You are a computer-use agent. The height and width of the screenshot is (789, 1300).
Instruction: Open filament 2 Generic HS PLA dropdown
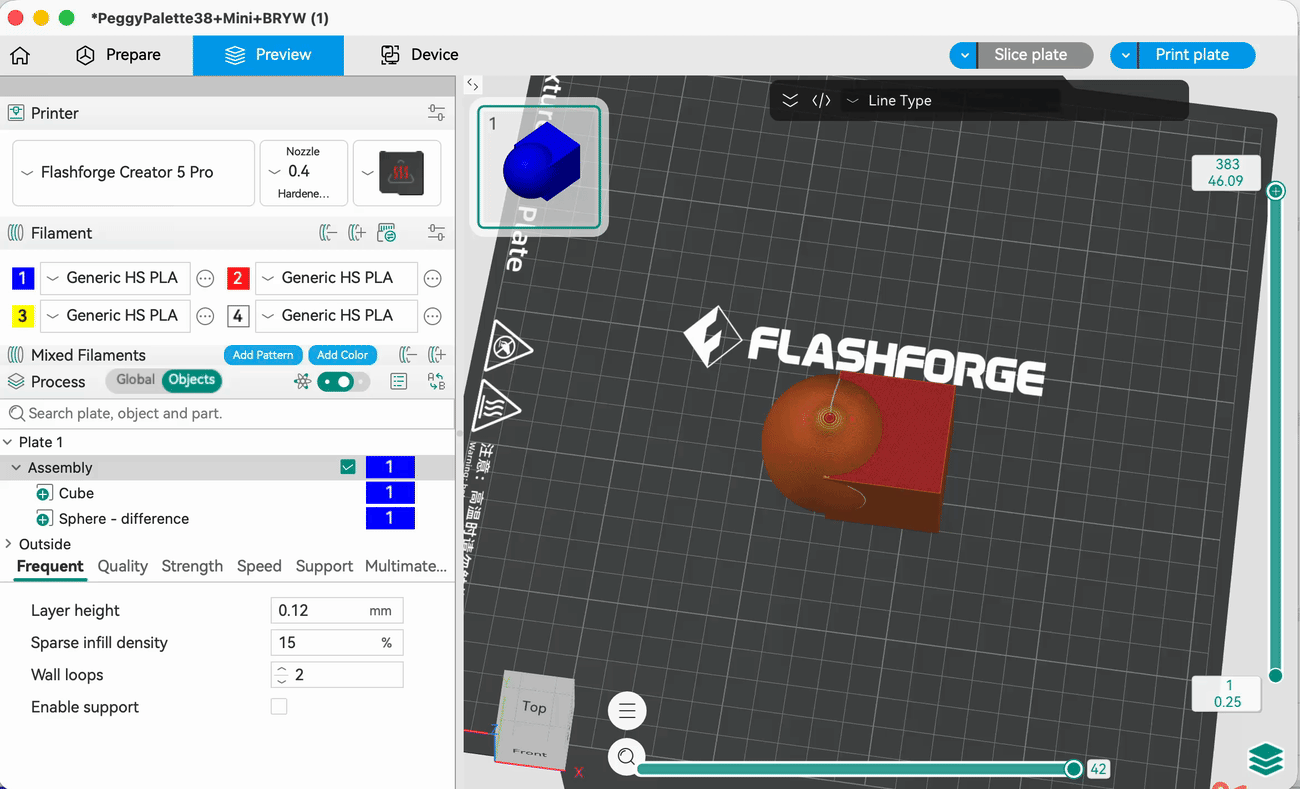point(336,278)
